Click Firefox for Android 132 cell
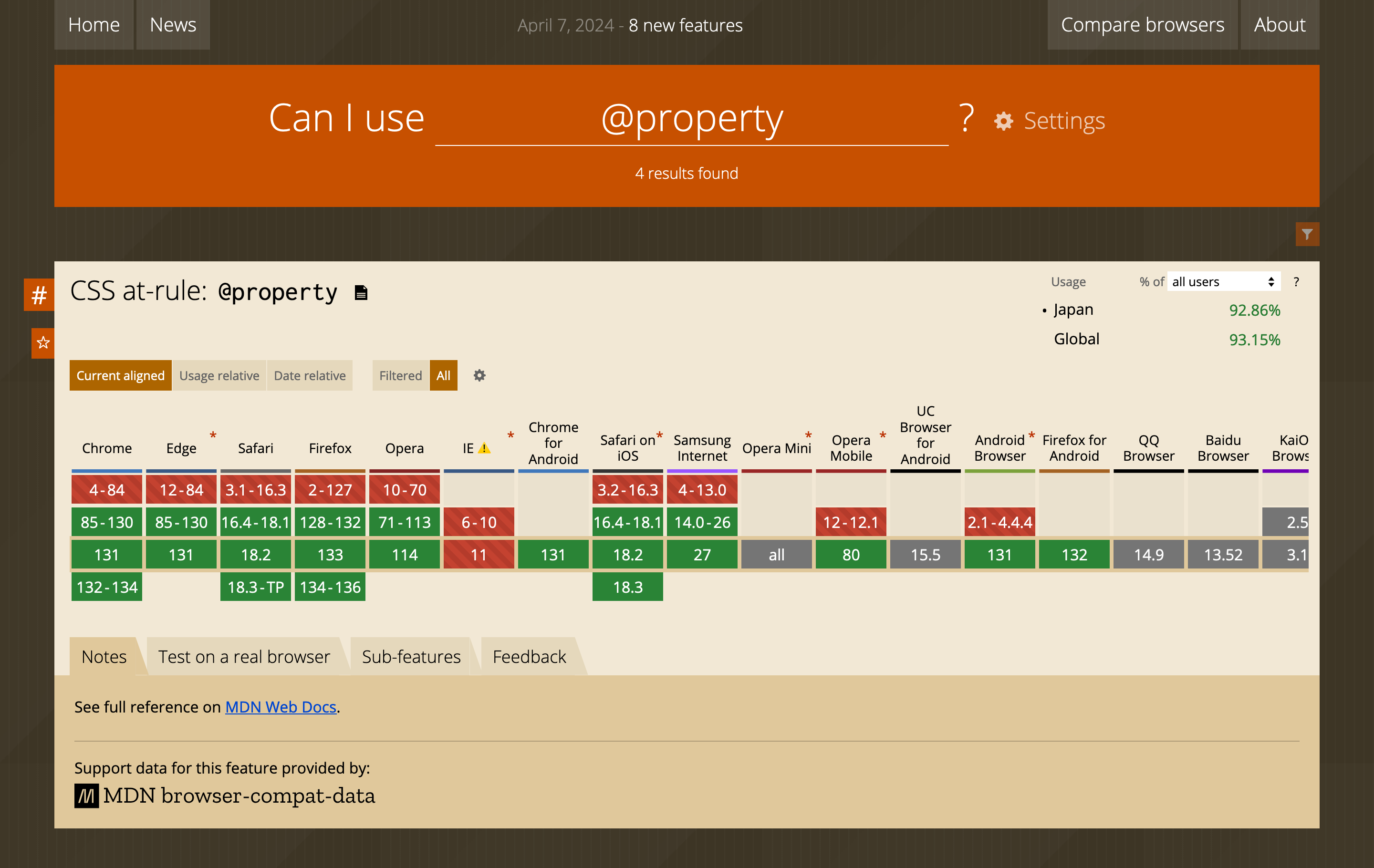 (x=1074, y=554)
